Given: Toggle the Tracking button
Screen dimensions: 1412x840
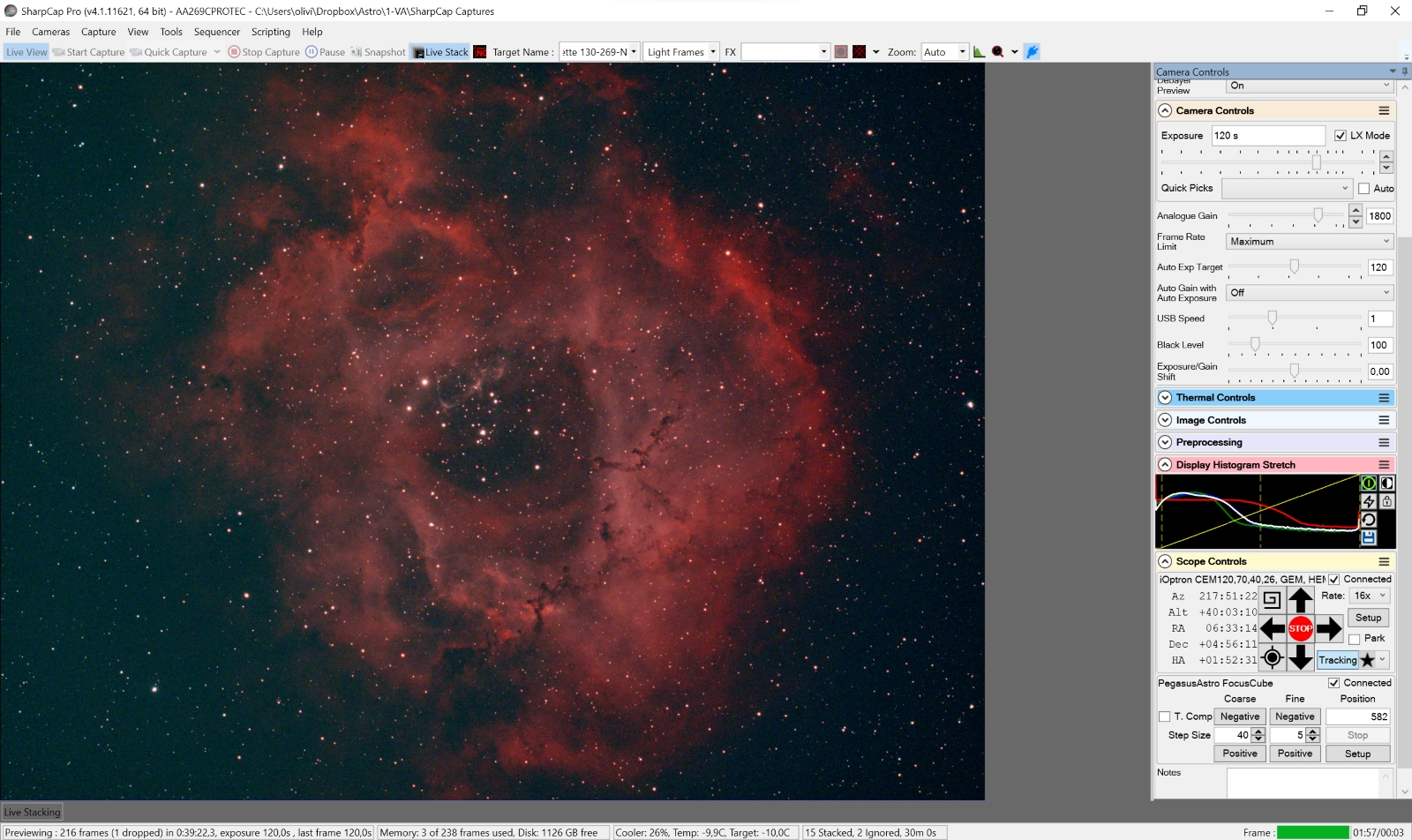Looking at the screenshot, I should pyautogui.click(x=1338, y=660).
